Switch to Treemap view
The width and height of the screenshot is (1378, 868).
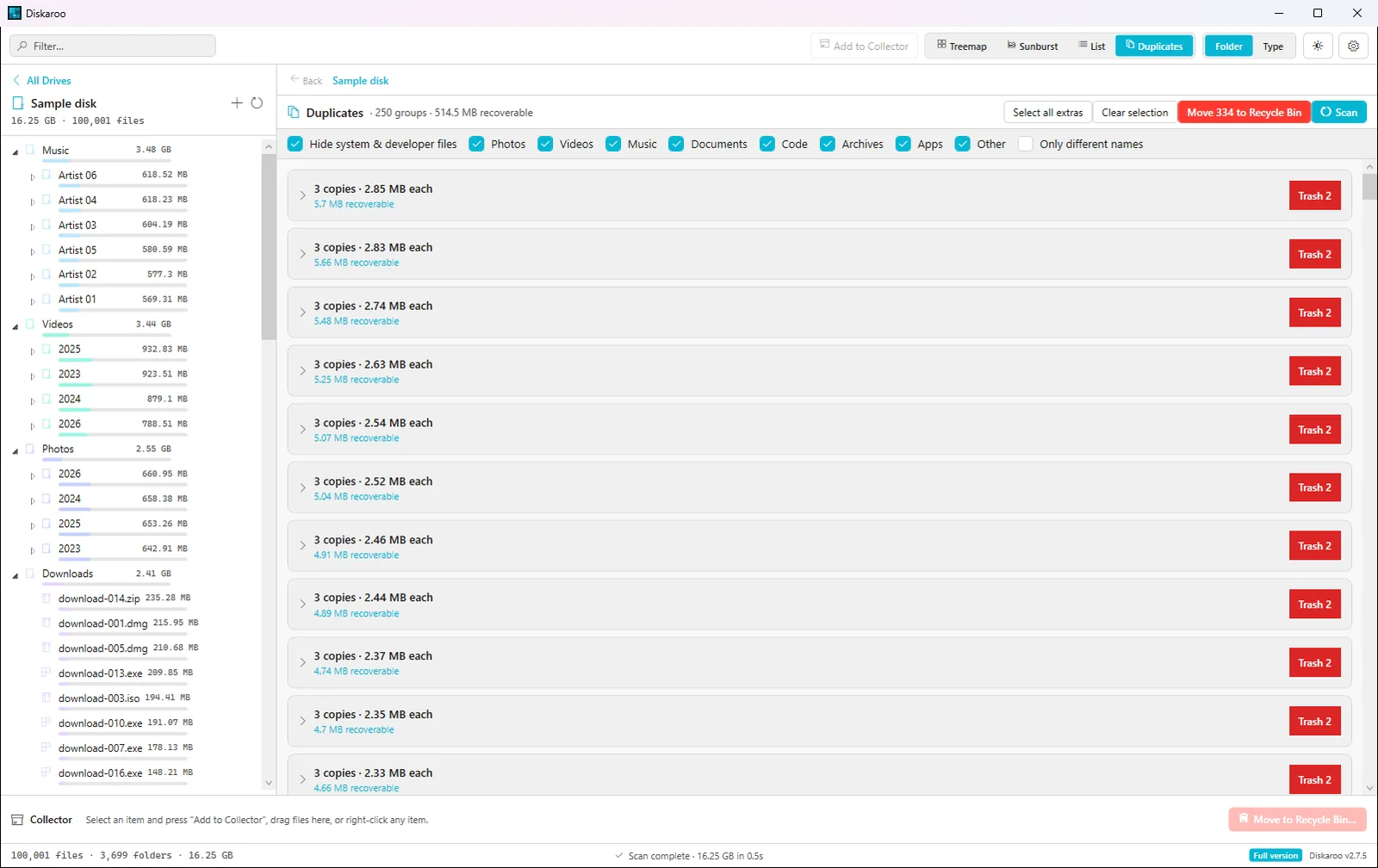[962, 46]
